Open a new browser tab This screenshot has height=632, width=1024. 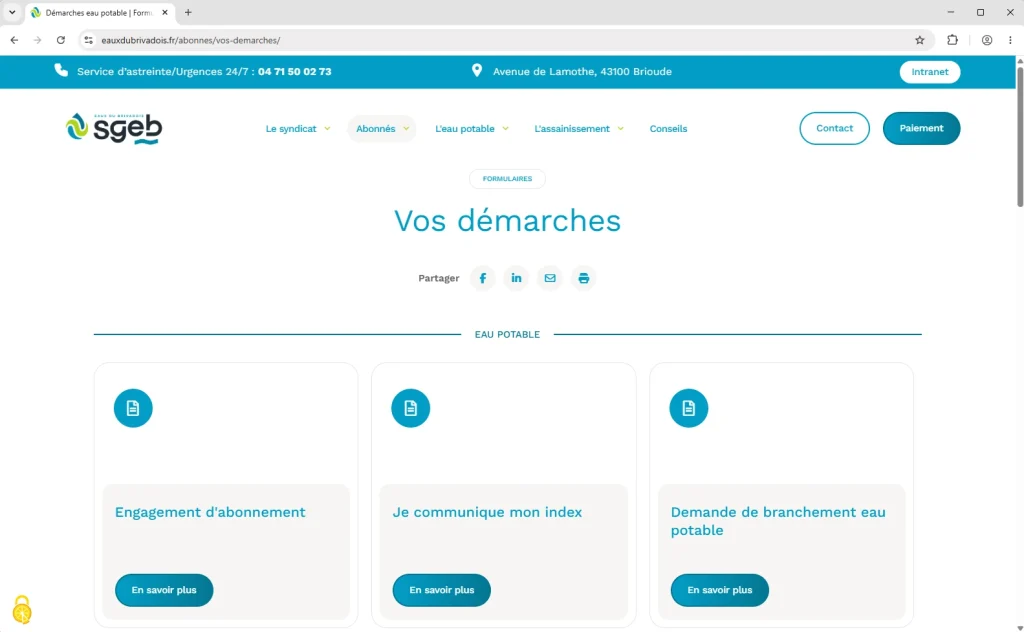pos(188,12)
